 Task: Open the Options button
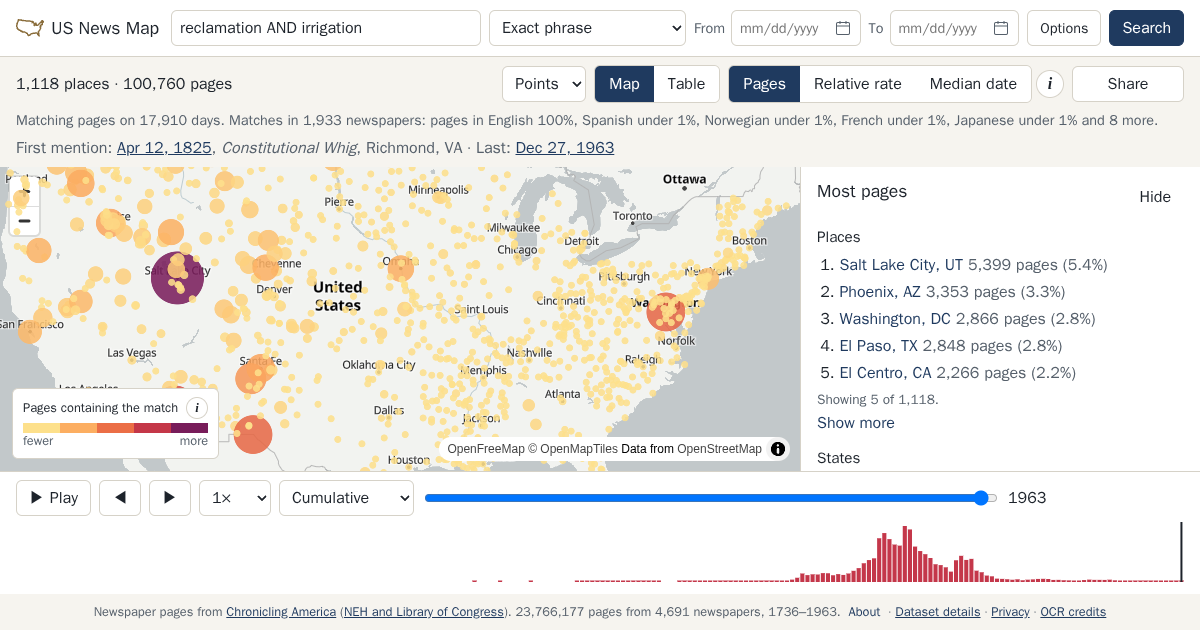[x=1064, y=28]
